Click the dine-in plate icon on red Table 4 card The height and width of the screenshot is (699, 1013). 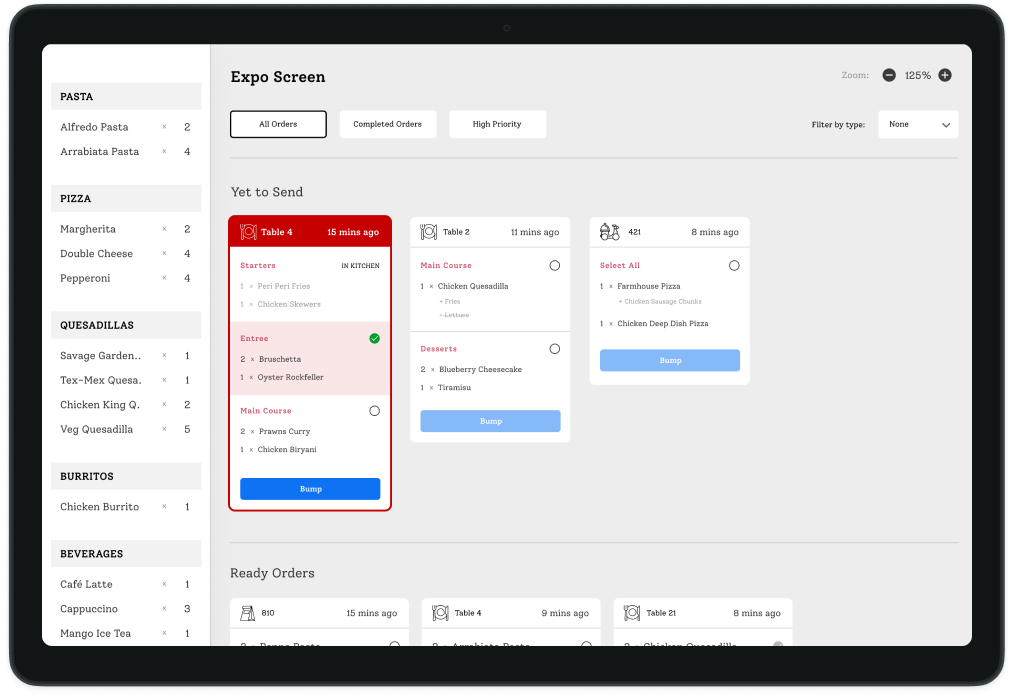249,232
